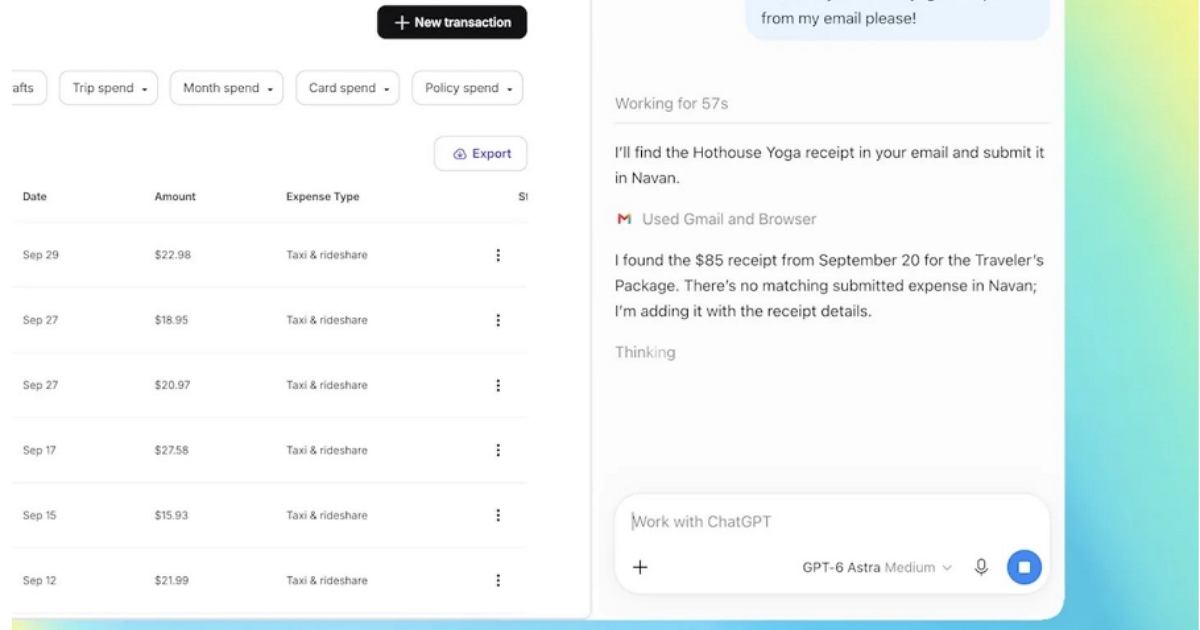Viewport: 1200px width, 630px height.
Task: Show more options for the $20.97 expense
Action: click(498, 385)
